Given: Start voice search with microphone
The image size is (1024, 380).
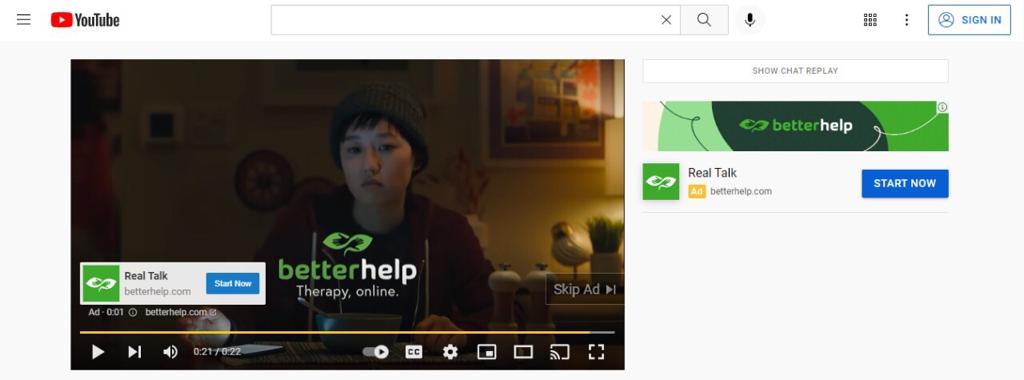Looking at the screenshot, I should tap(750, 20).
